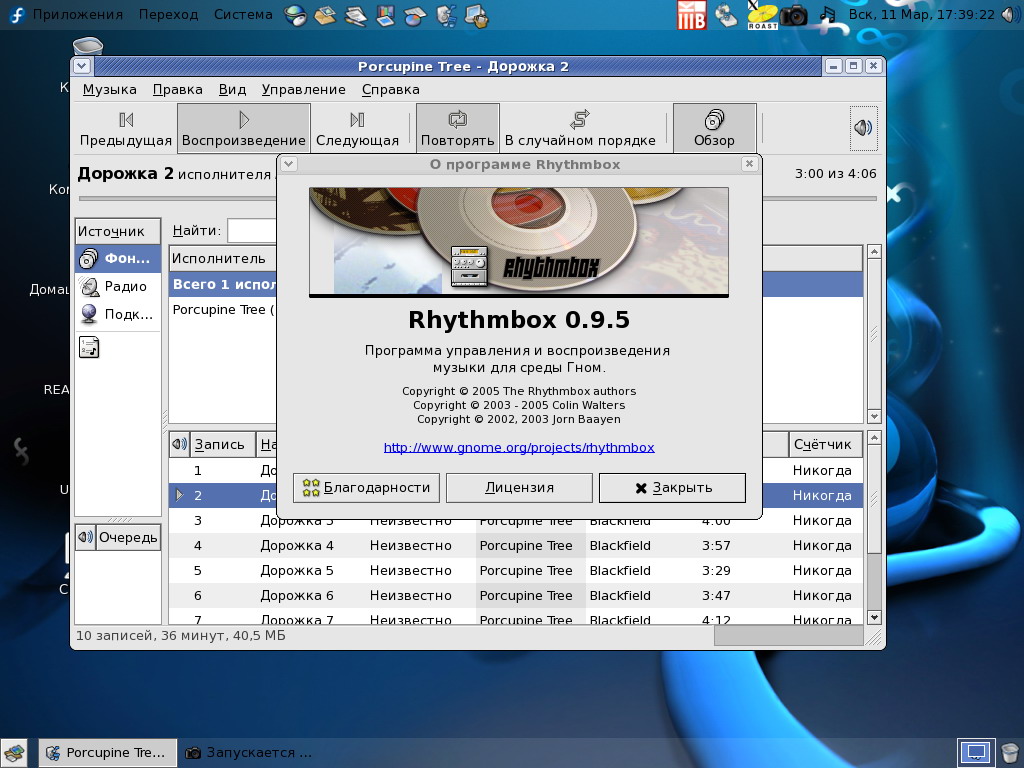This screenshot has height=768, width=1024.
Task: Click the Исполнитель column header
Action: [x=223, y=259]
